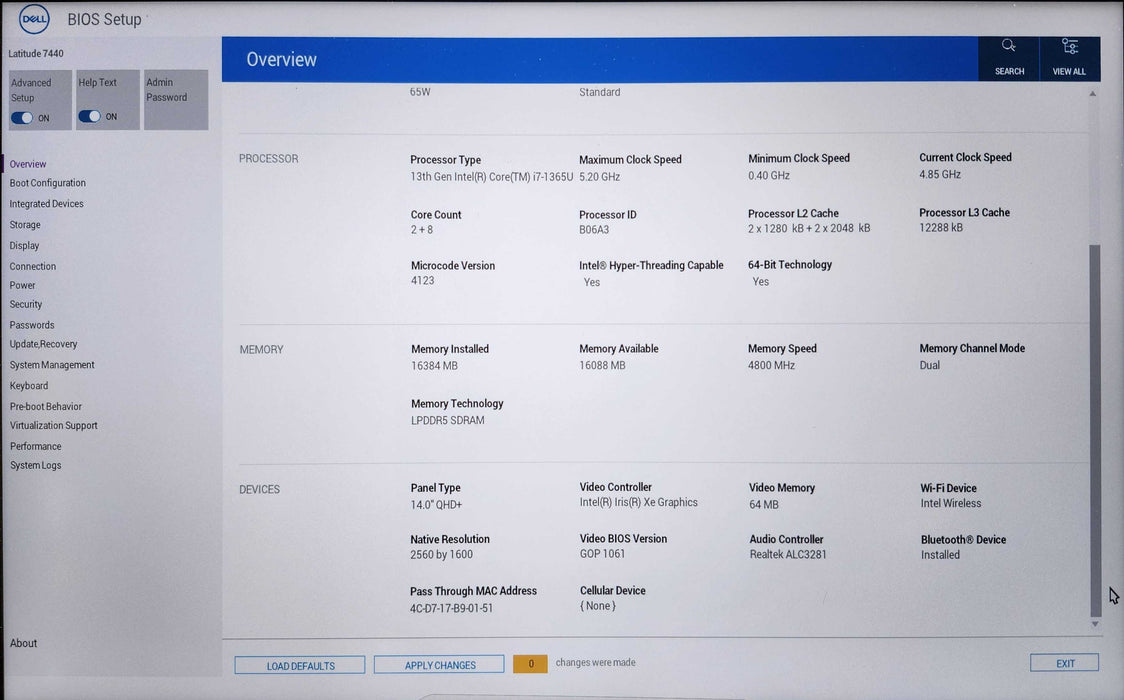Click Microcode Version 4123

pyautogui.click(x=422, y=280)
